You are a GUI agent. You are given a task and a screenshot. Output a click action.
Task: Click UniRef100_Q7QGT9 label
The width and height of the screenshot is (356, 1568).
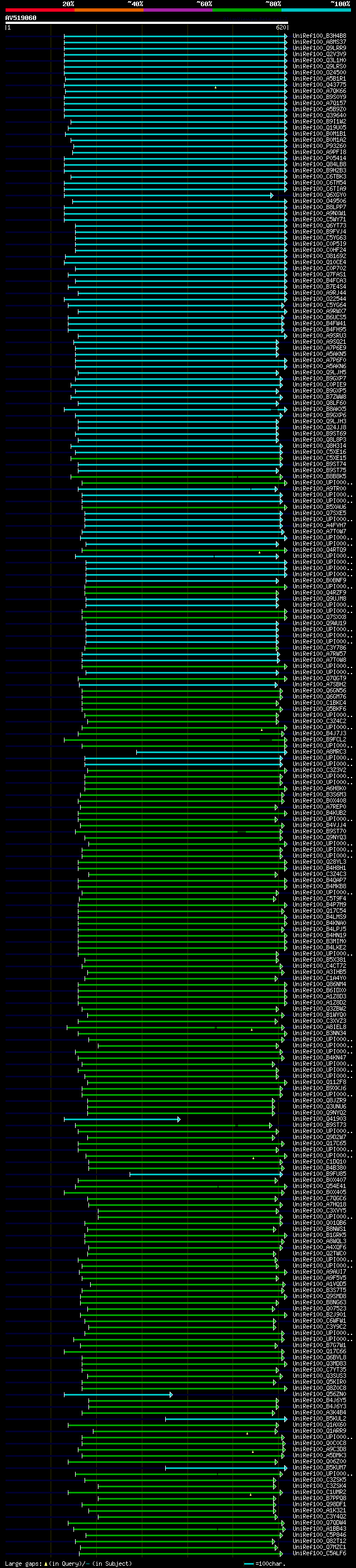319,678
